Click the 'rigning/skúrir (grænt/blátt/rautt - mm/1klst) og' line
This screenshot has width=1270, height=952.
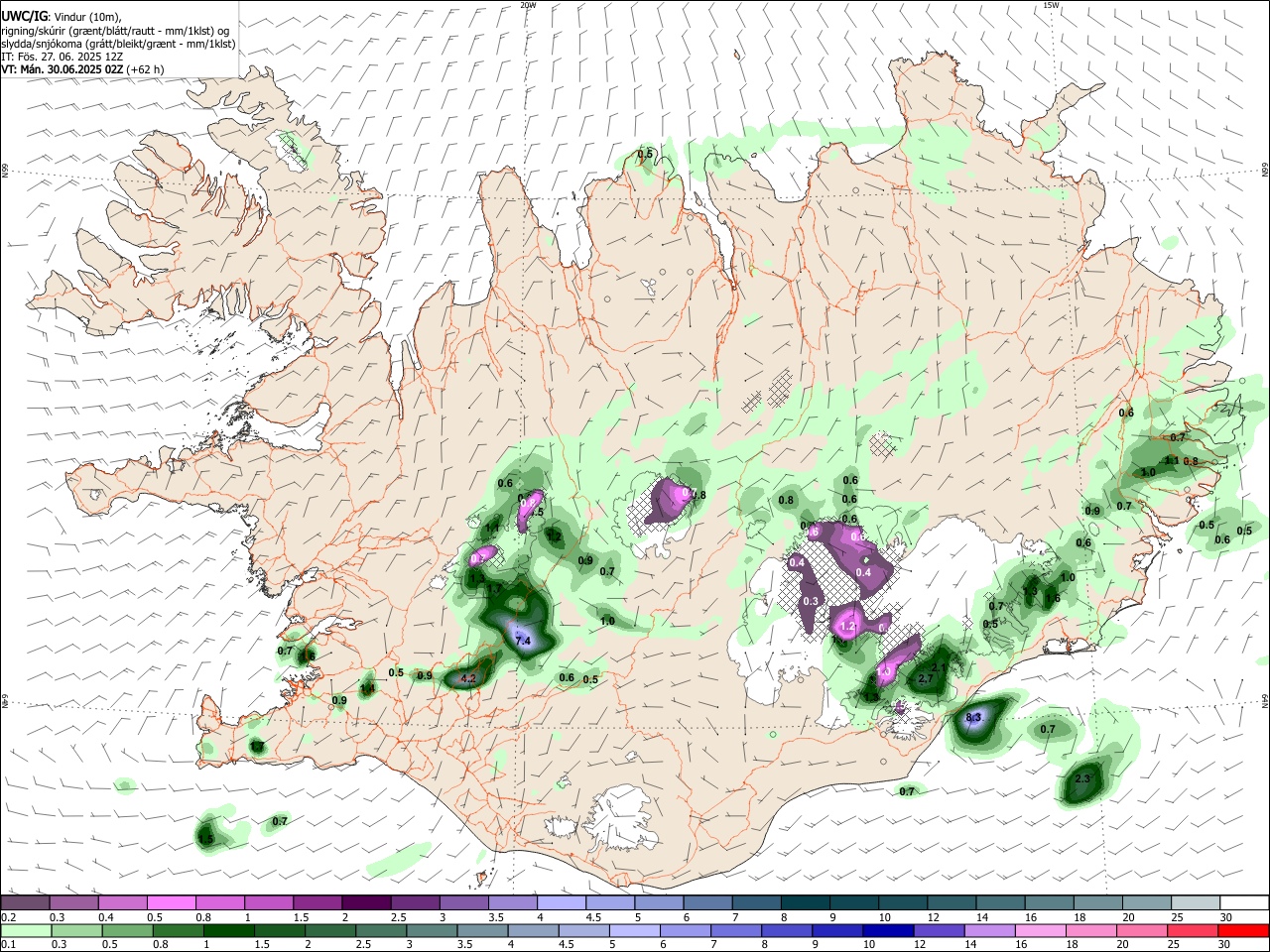point(115,31)
